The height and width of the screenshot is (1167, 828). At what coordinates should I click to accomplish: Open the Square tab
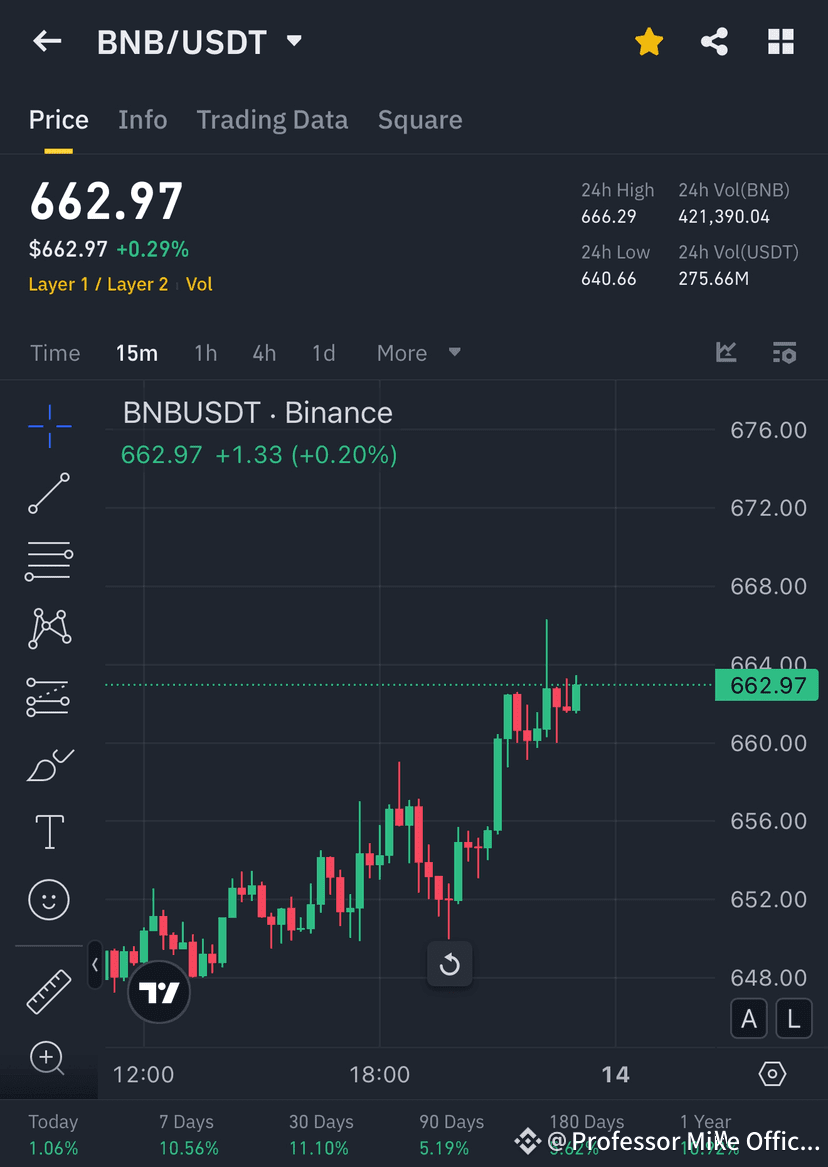(420, 119)
